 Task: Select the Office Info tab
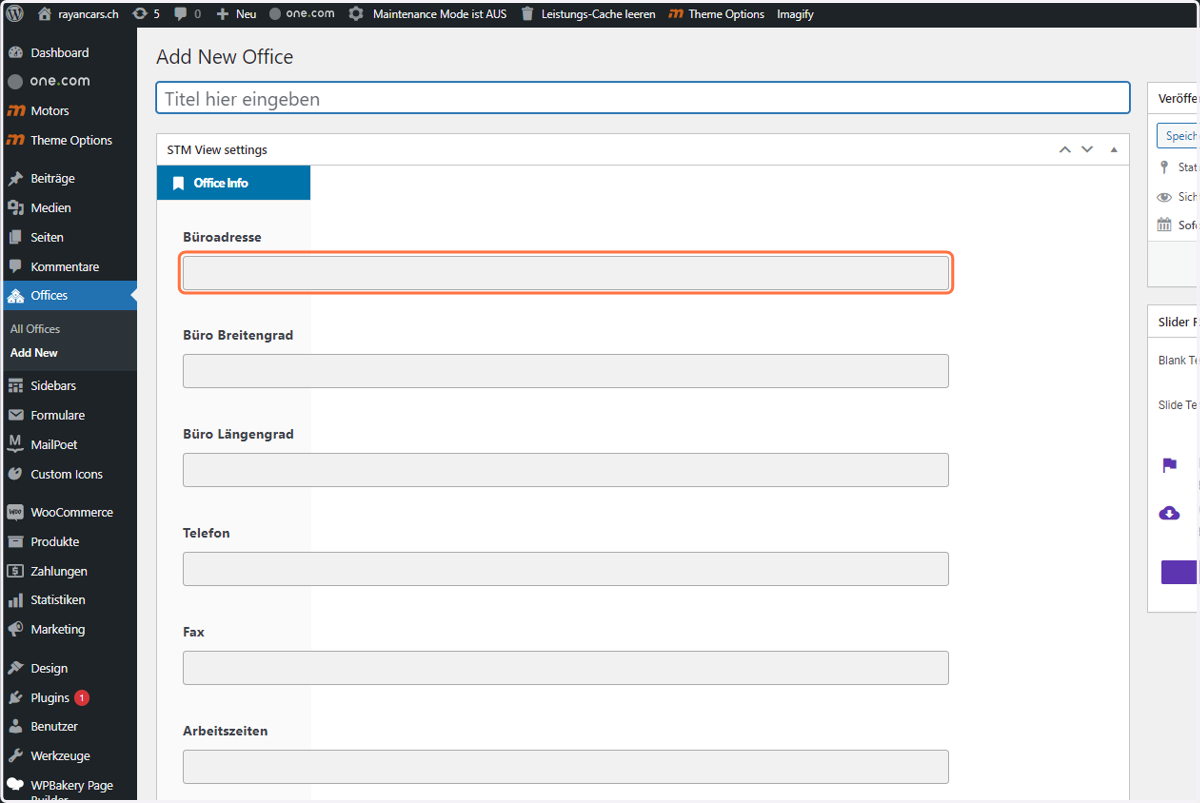(x=234, y=183)
